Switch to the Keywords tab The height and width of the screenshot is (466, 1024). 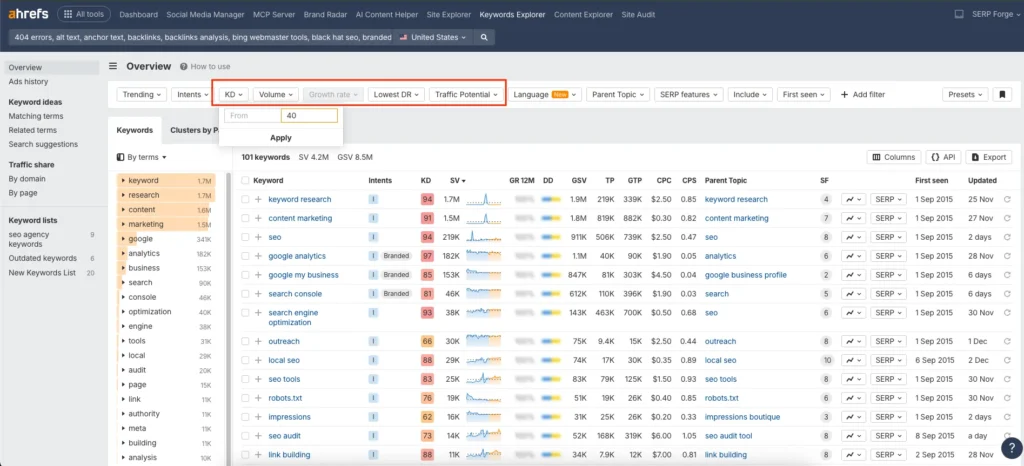(135, 130)
